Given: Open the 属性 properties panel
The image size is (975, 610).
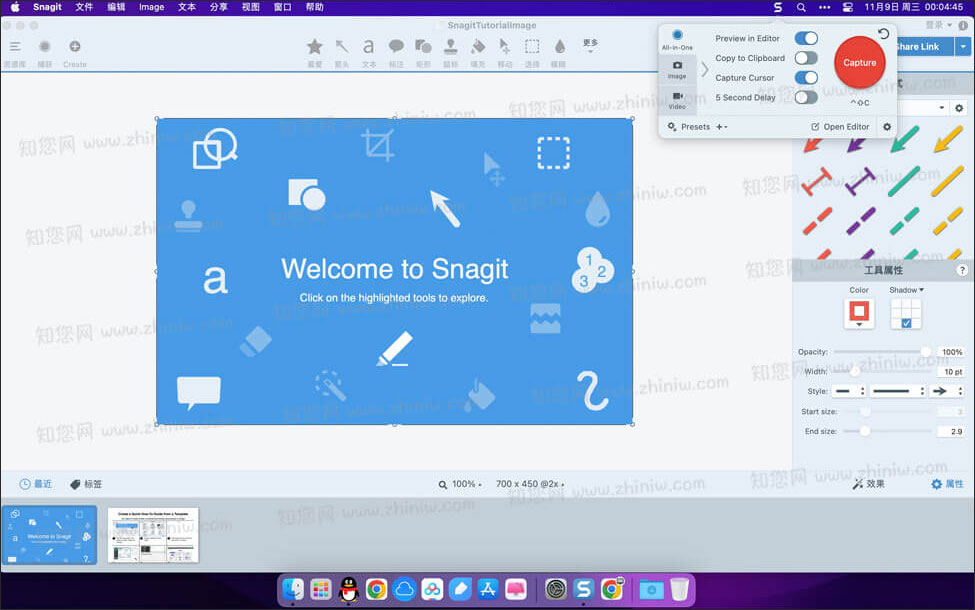Looking at the screenshot, I should pos(947,484).
